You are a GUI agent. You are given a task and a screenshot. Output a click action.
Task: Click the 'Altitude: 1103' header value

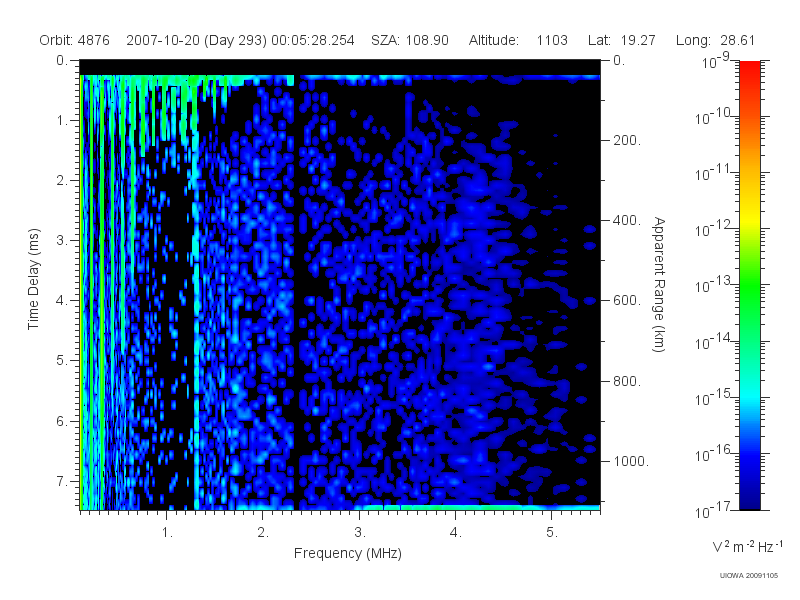tap(518, 40)
